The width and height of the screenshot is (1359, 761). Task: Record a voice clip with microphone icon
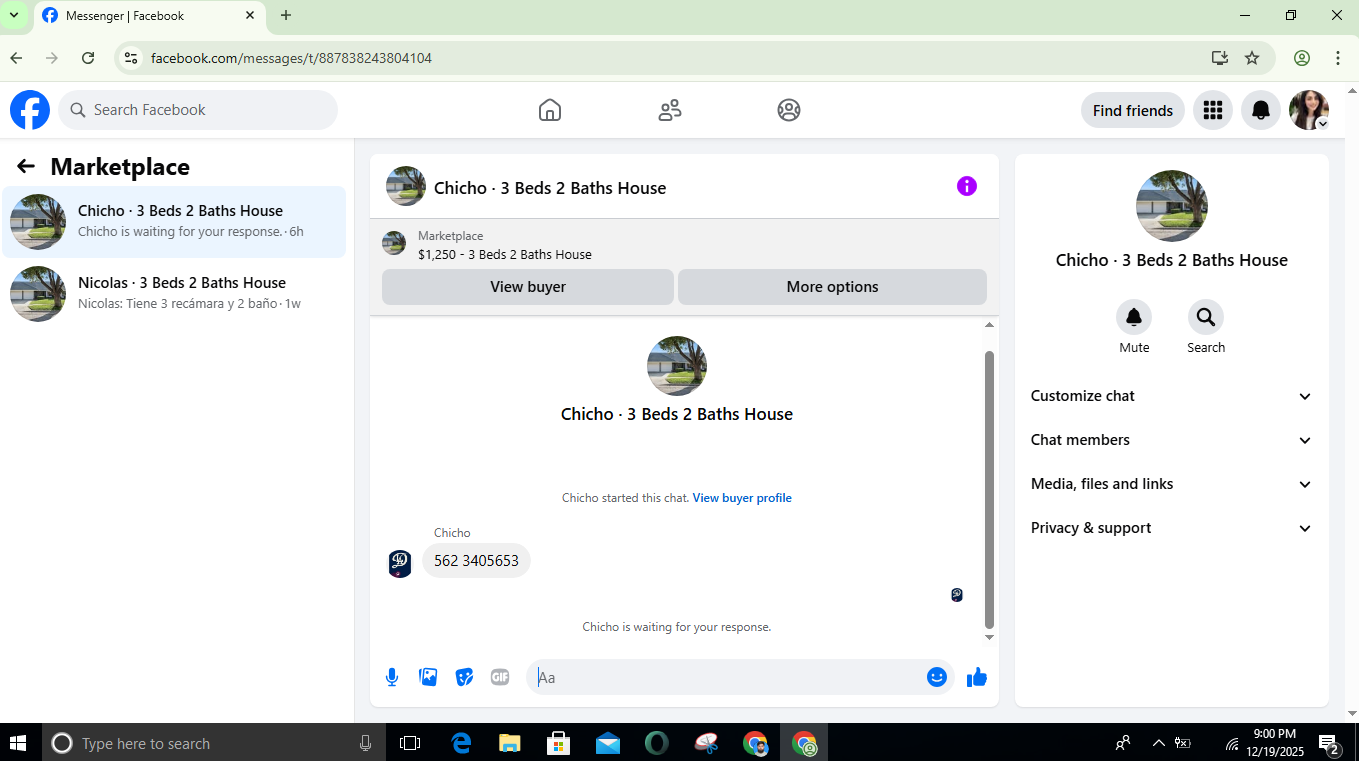pyautogui.click(x=392, y=677)
